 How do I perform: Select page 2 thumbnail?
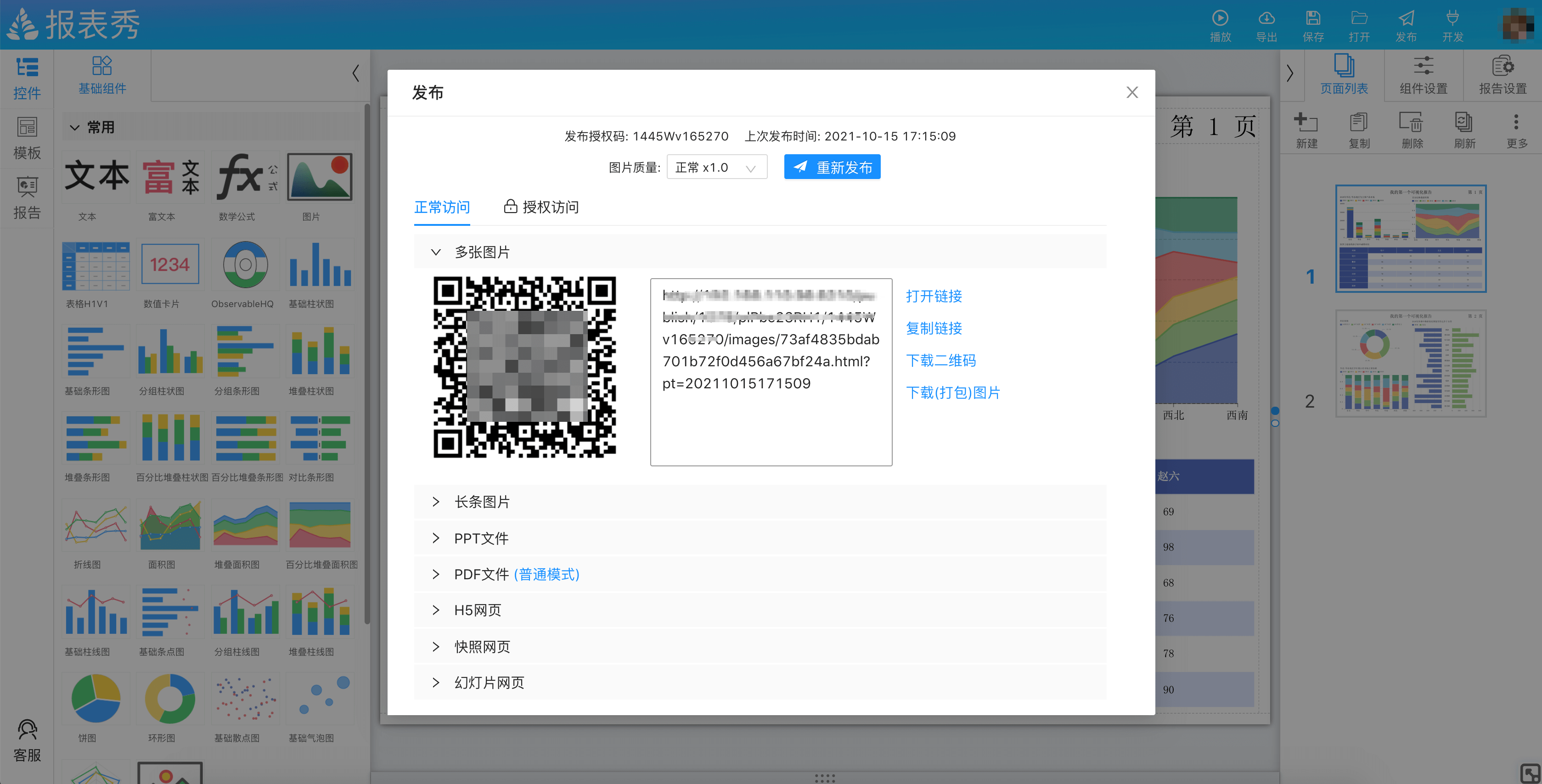pyautogui.click(x=1410, y=363)
